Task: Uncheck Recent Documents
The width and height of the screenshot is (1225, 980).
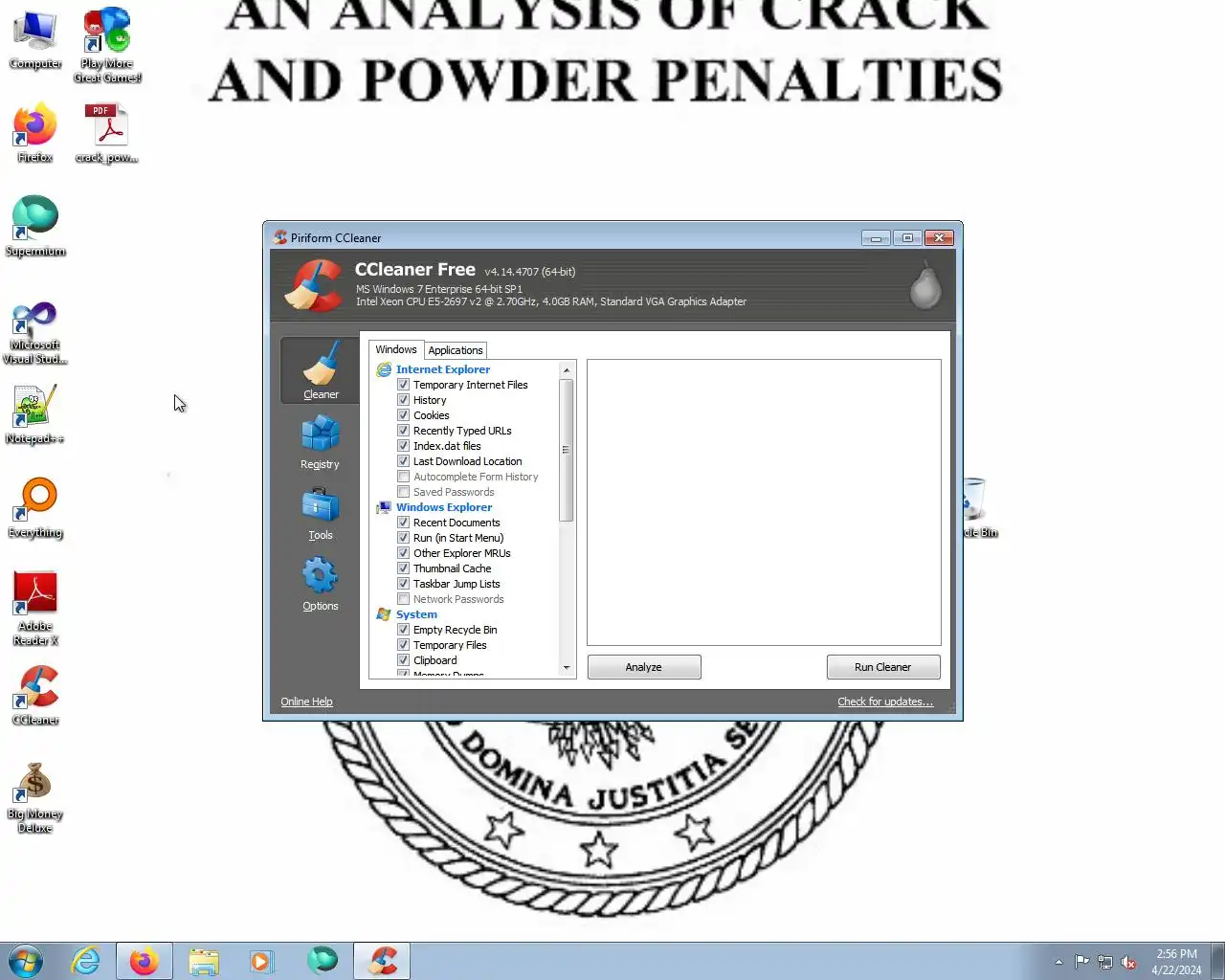Action: pyautogui.click(x=404, y=523)
